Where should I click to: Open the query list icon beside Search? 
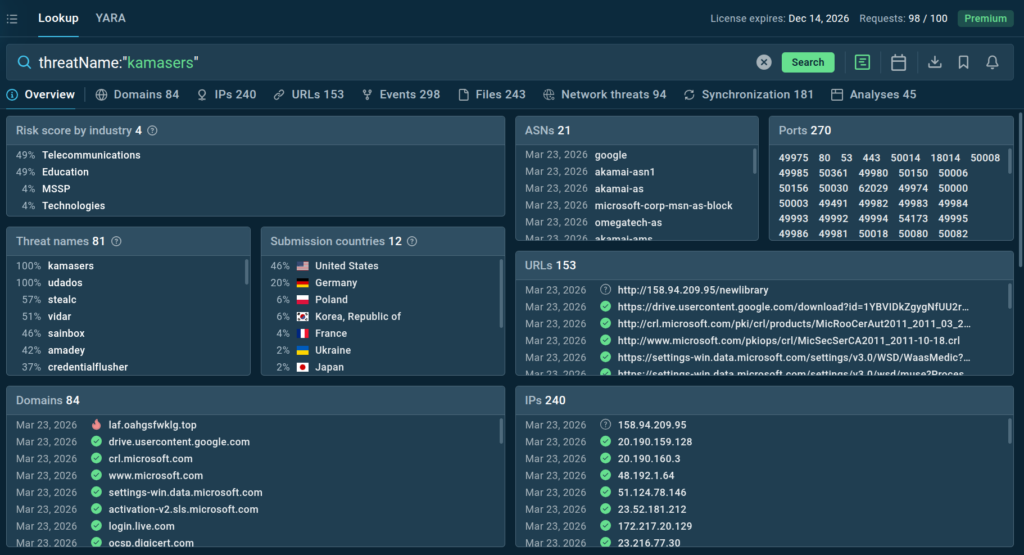[x=862, y=62]
